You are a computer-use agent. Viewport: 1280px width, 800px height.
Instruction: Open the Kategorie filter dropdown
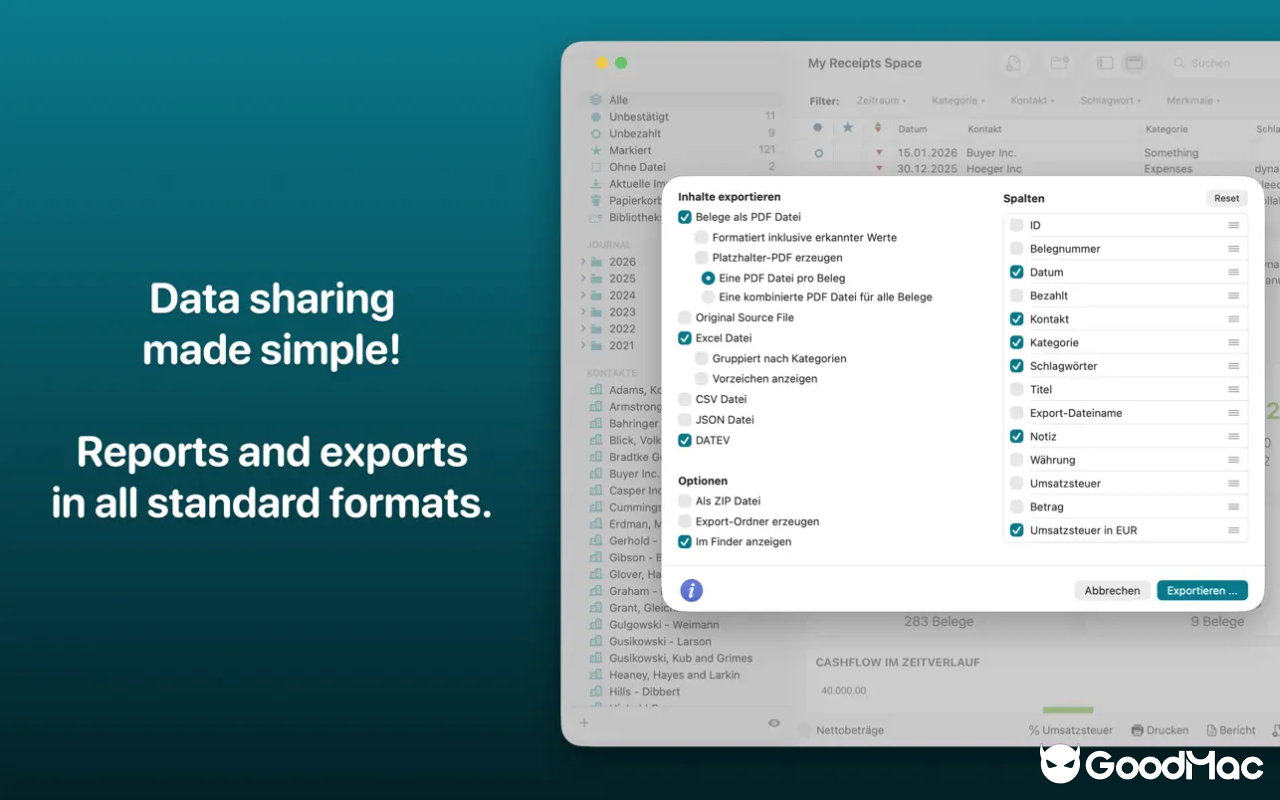tap(958, 101)
